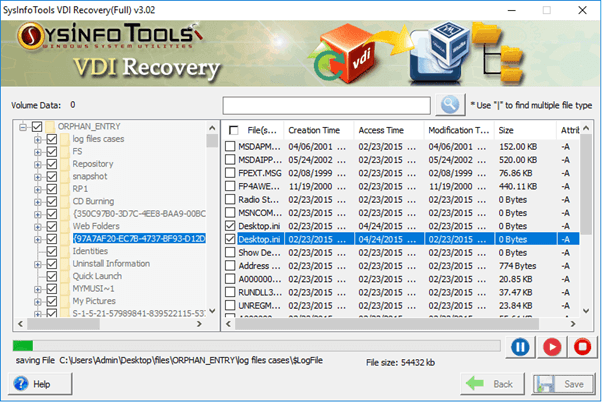Expand the log files cases node
This screenshot has height=403, width=602.
coord(38,139)
